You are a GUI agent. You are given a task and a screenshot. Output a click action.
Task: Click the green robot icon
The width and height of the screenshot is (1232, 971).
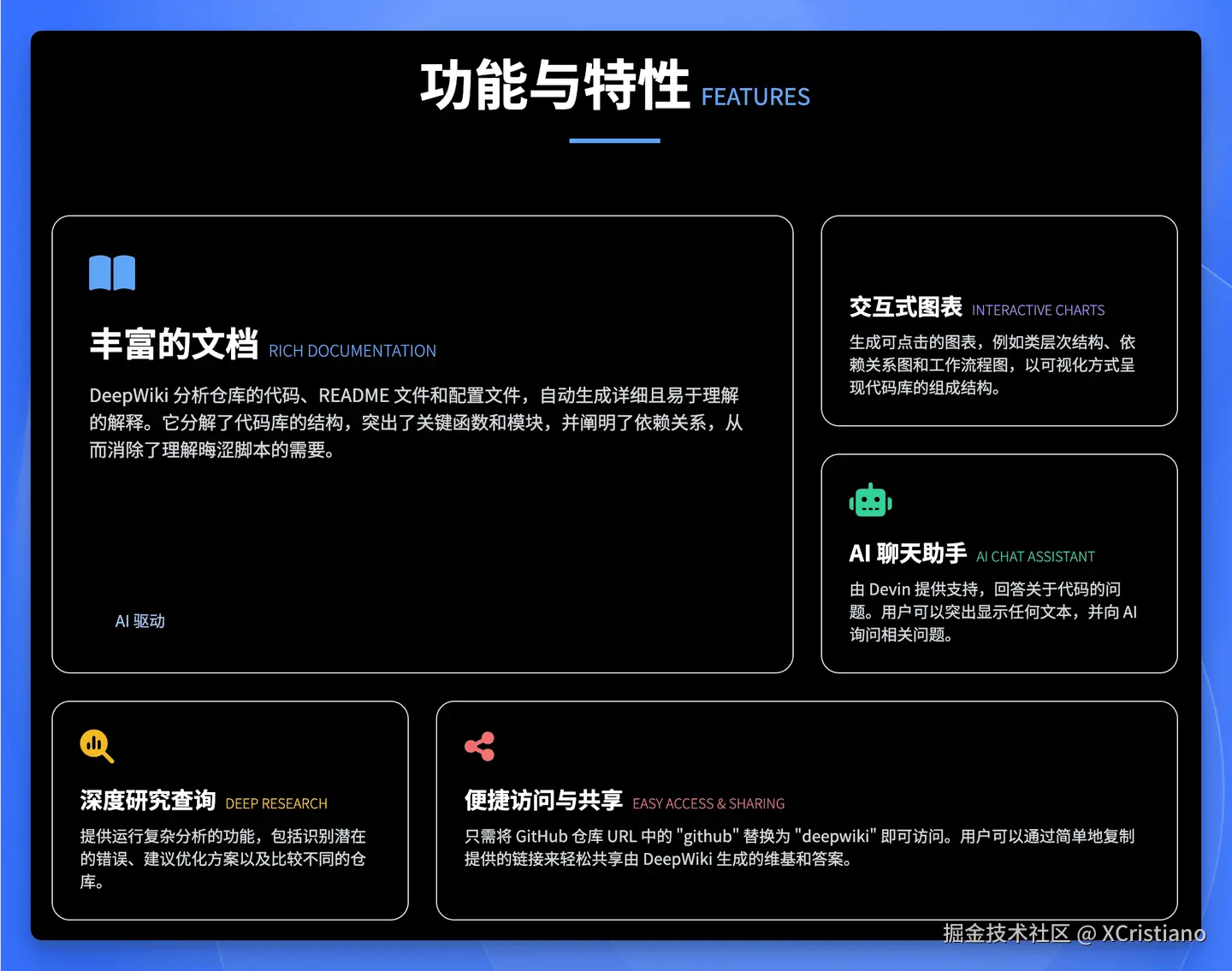[x=871, y=500]
